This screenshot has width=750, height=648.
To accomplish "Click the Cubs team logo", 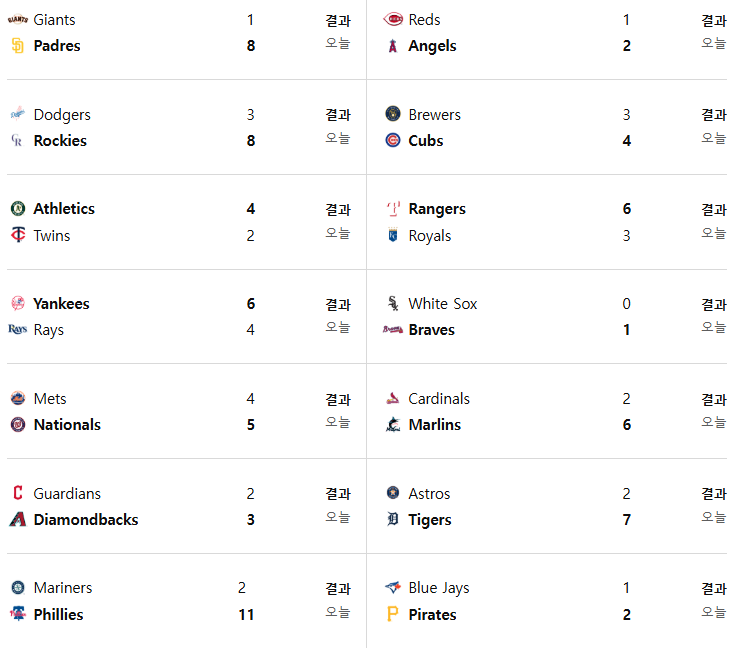I will click(393, 141).
